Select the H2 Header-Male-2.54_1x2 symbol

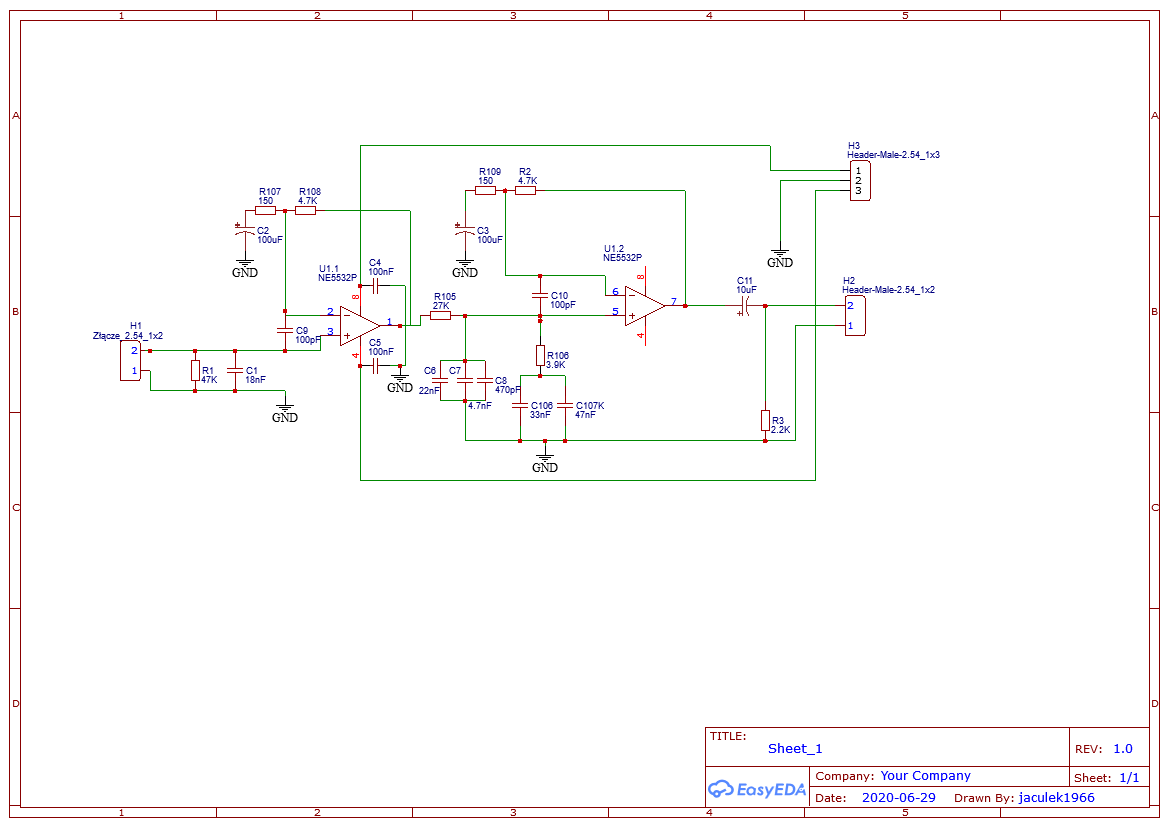855,316
